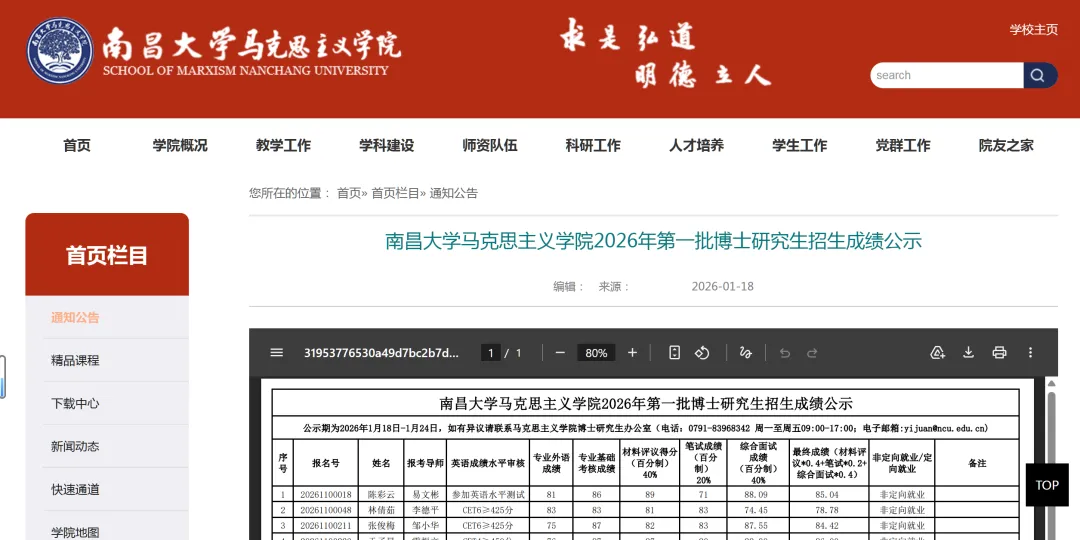
Task: Select 学院地图 in the sidebar
Action: pos(75,532)
